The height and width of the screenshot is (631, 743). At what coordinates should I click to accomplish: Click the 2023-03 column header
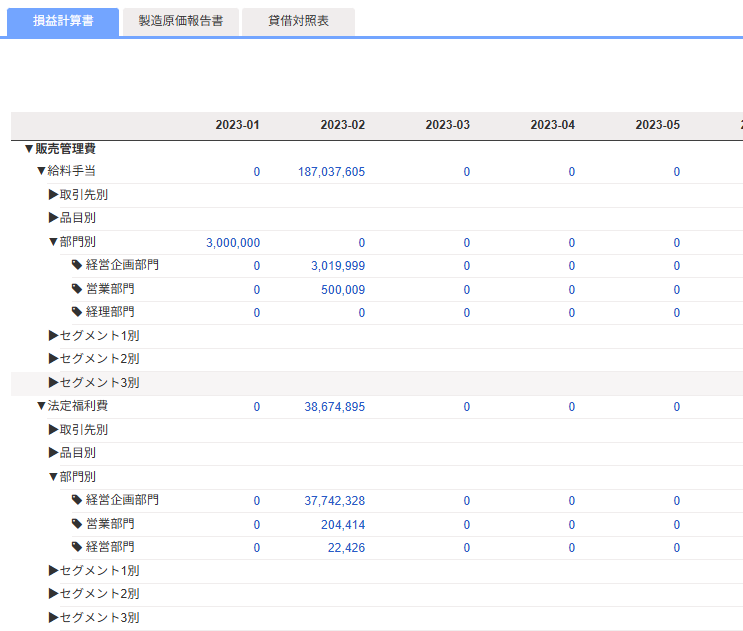pyautogui.click(x=447, y=125)
